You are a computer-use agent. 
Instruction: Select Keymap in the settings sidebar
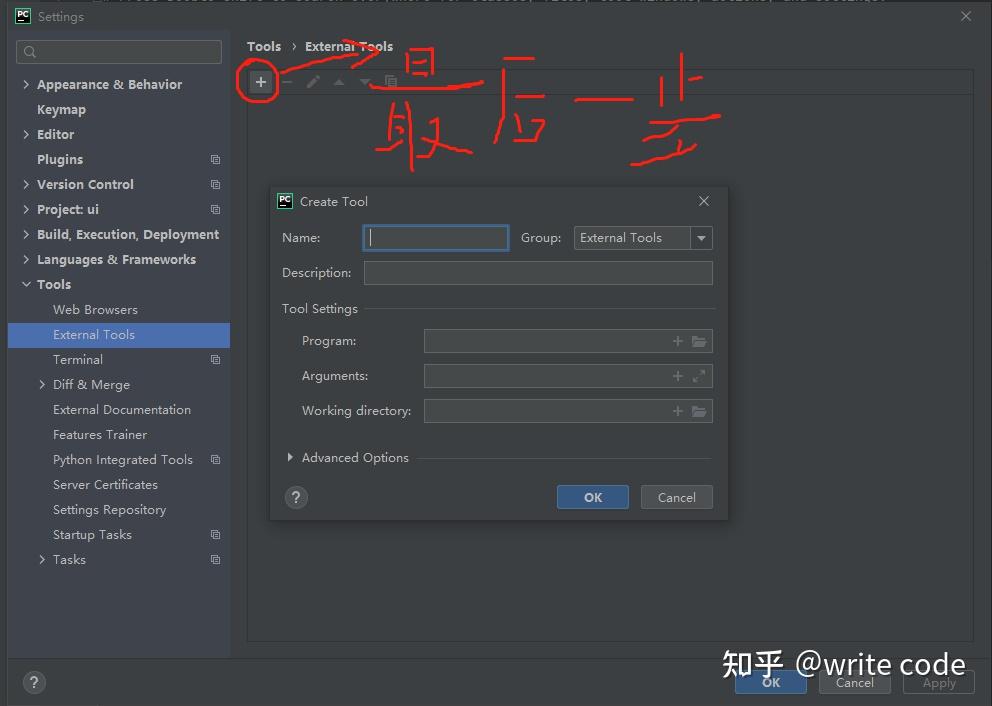pyautogui.click(x=61, y=109)
